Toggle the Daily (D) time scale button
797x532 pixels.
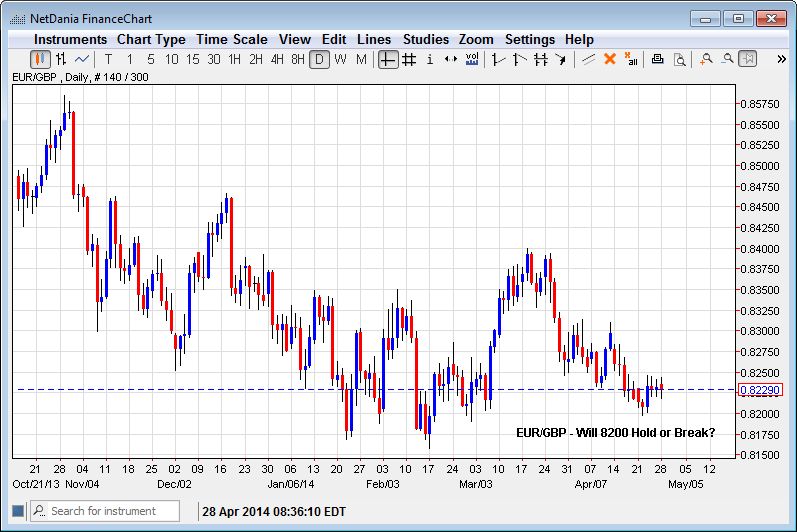[x=319, y=59]
